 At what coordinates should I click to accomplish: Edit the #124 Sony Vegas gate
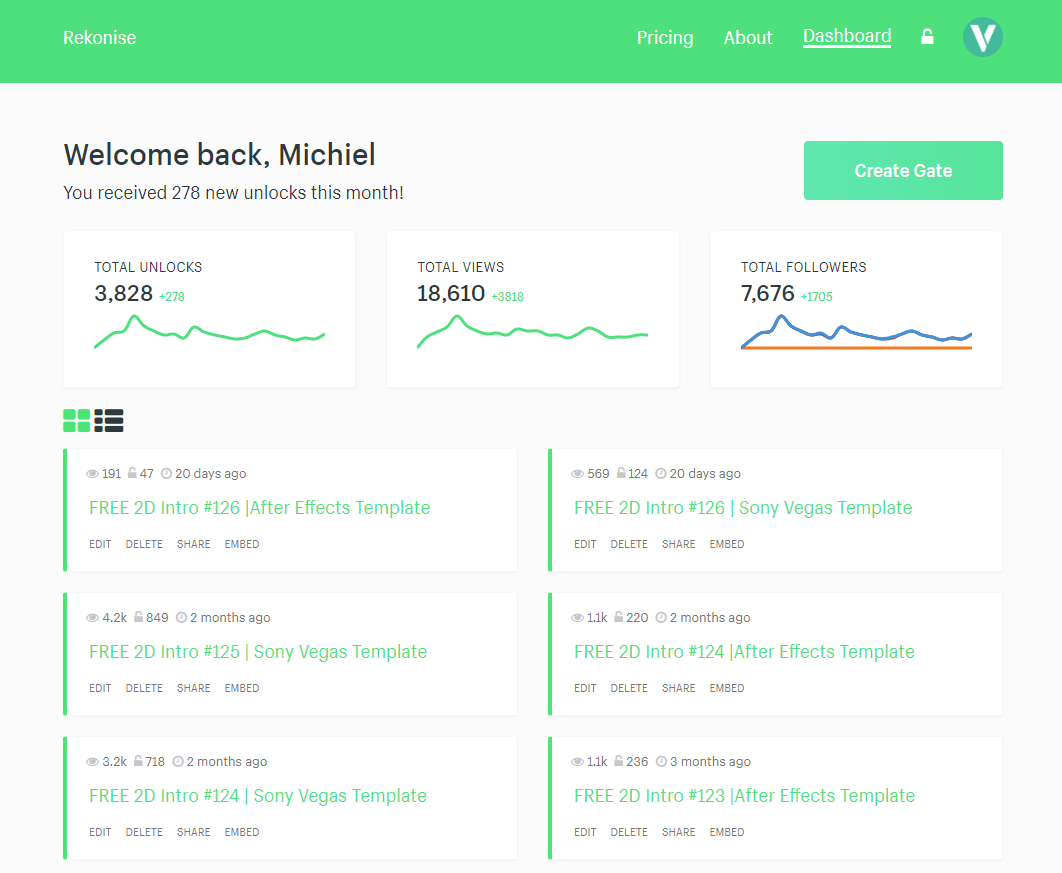(x=100, y=832)
